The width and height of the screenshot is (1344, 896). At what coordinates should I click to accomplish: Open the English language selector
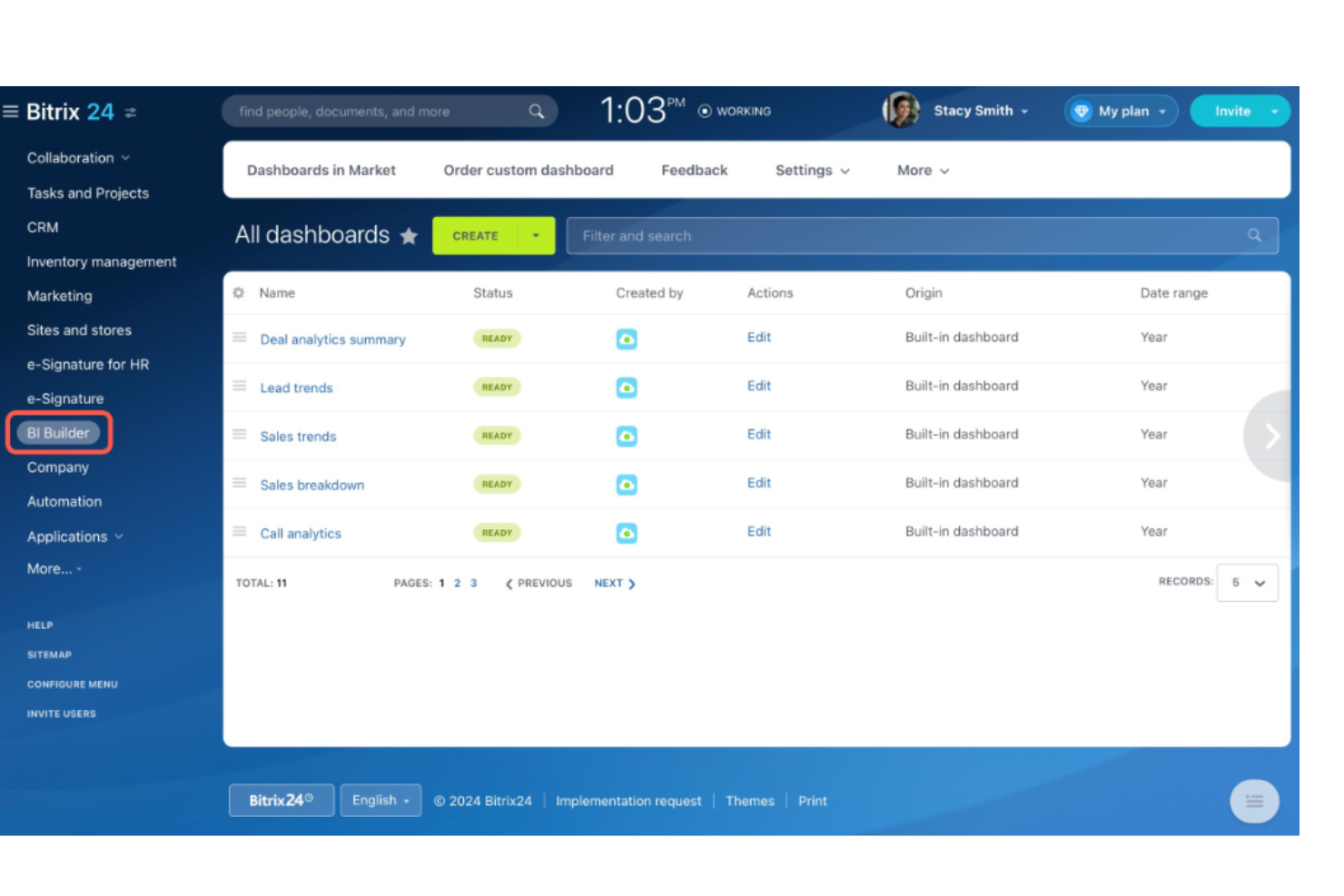pyautogui.click(x=380, y=801)
